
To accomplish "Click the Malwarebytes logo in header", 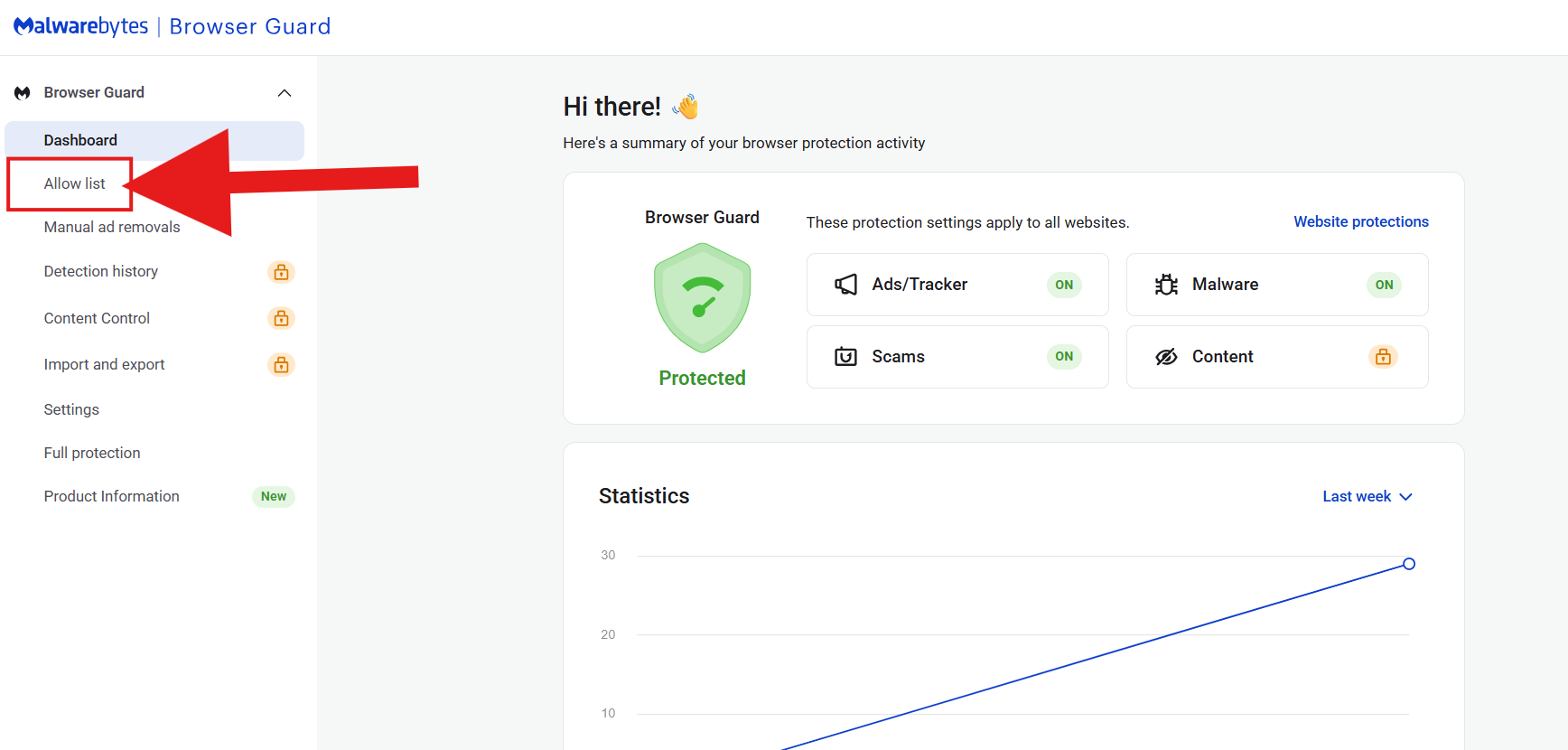I will [81, 26].
